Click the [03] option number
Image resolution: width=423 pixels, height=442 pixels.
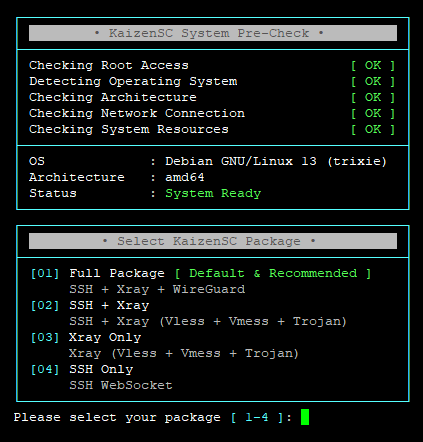45,337
